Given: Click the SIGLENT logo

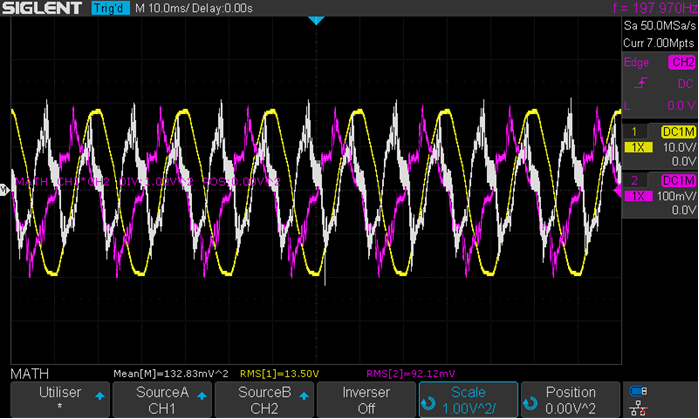Looking at the screenshot, I should click(x=42, y=8).
